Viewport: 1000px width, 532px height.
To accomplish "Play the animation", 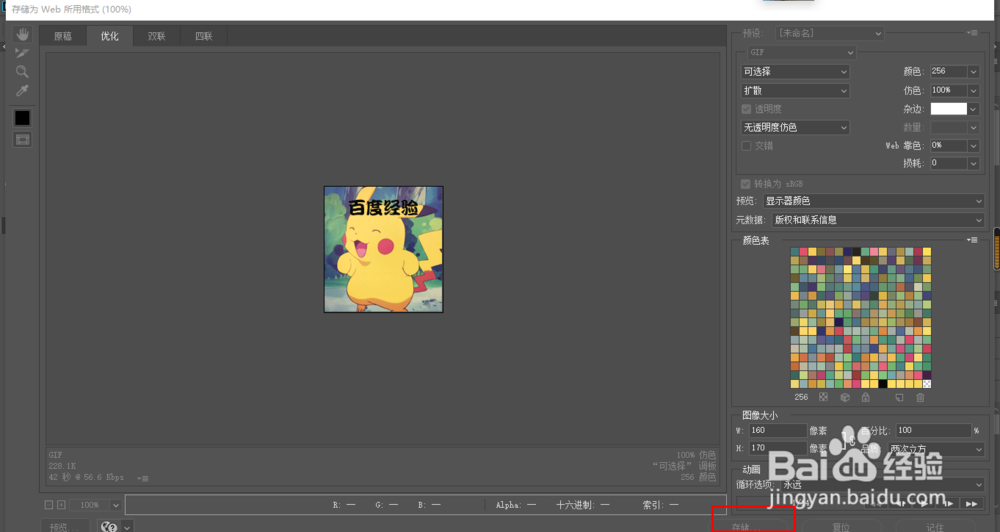I will (x=925, y=504).
